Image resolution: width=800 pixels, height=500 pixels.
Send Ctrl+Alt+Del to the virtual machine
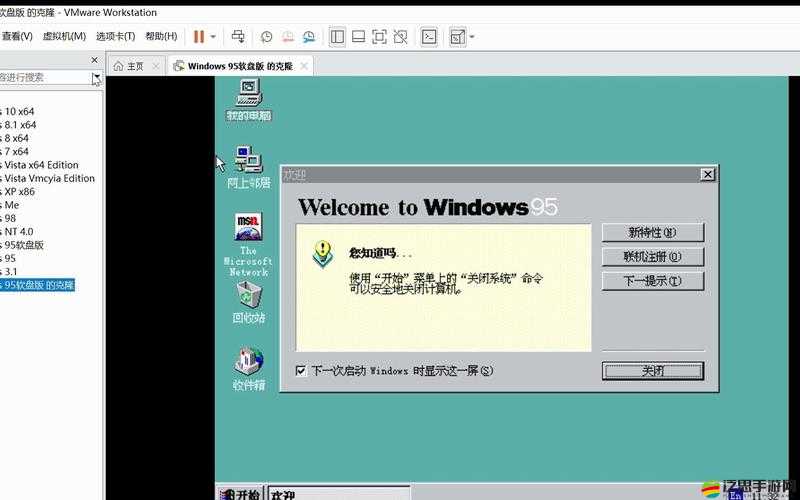pyautogui.click(x=238, y=37)
